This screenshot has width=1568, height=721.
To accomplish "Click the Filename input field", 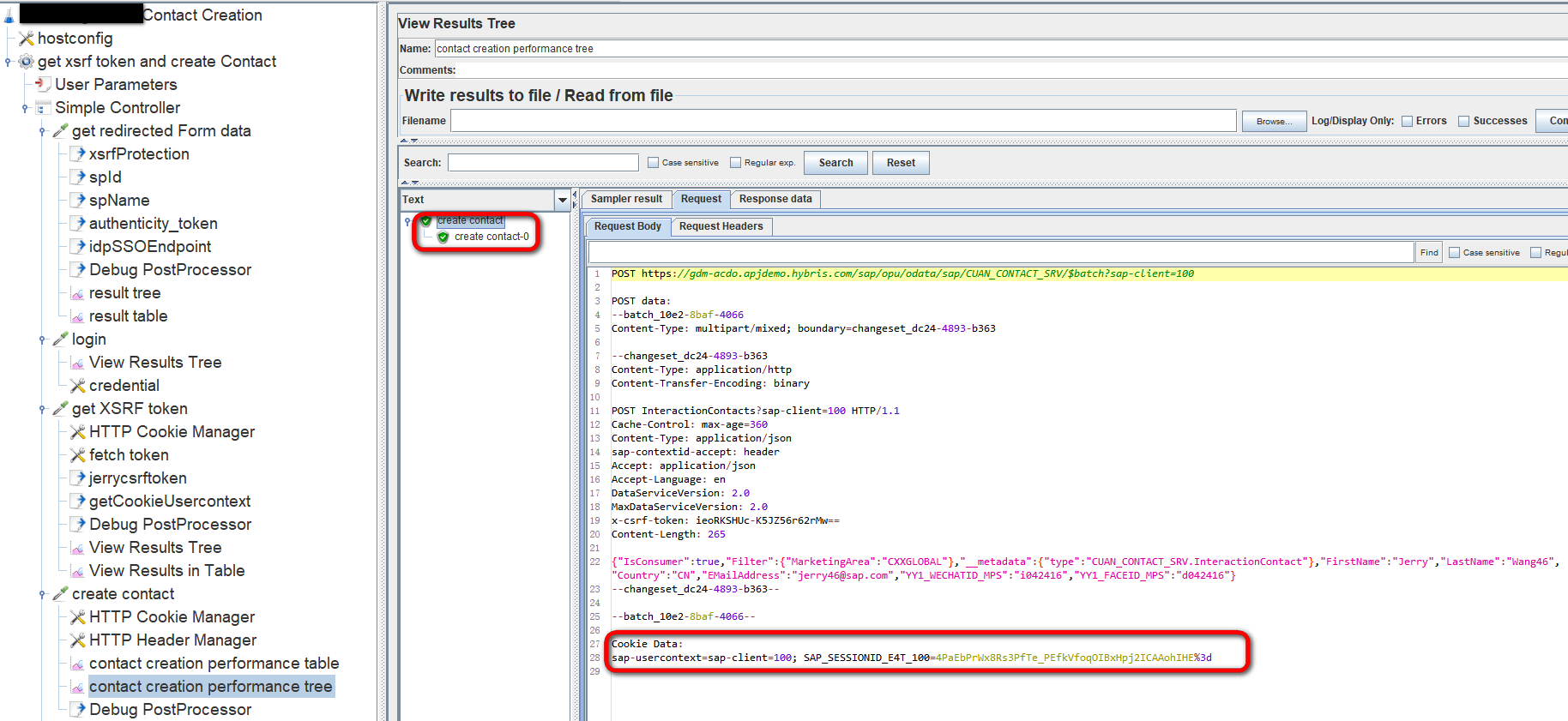I will (x=844, y=121).
